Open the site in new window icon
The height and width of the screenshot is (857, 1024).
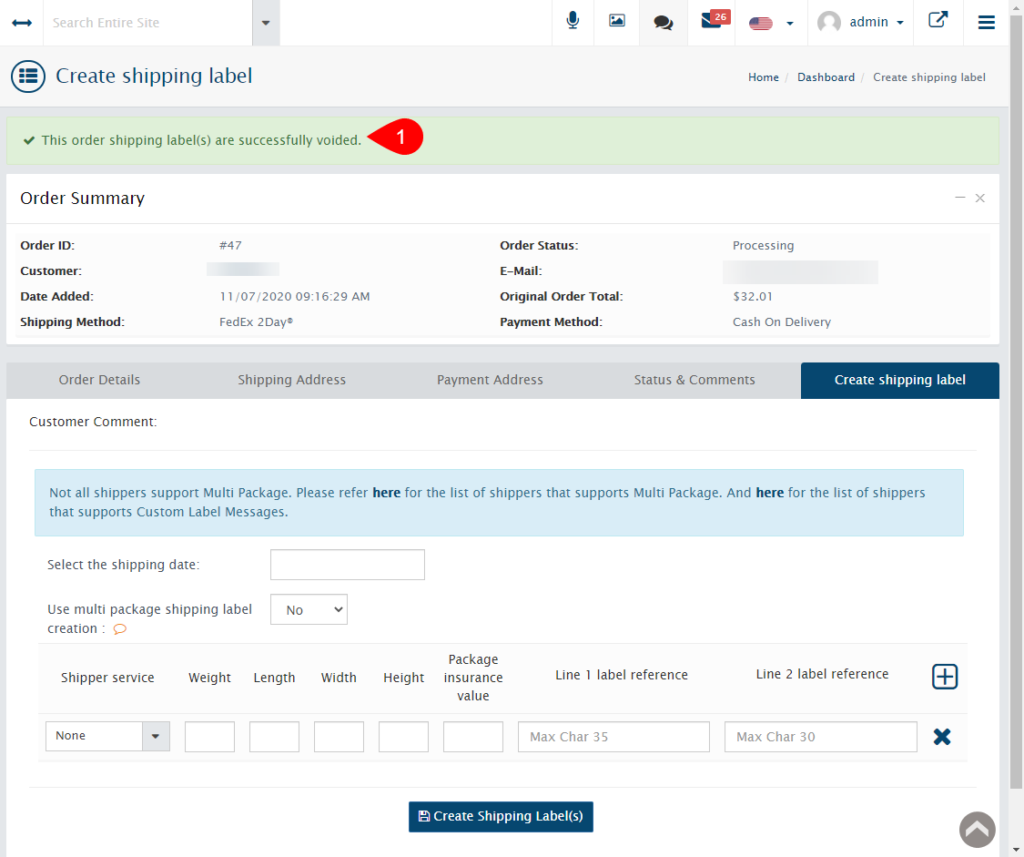pyautogui.click(x=937, y=21)
